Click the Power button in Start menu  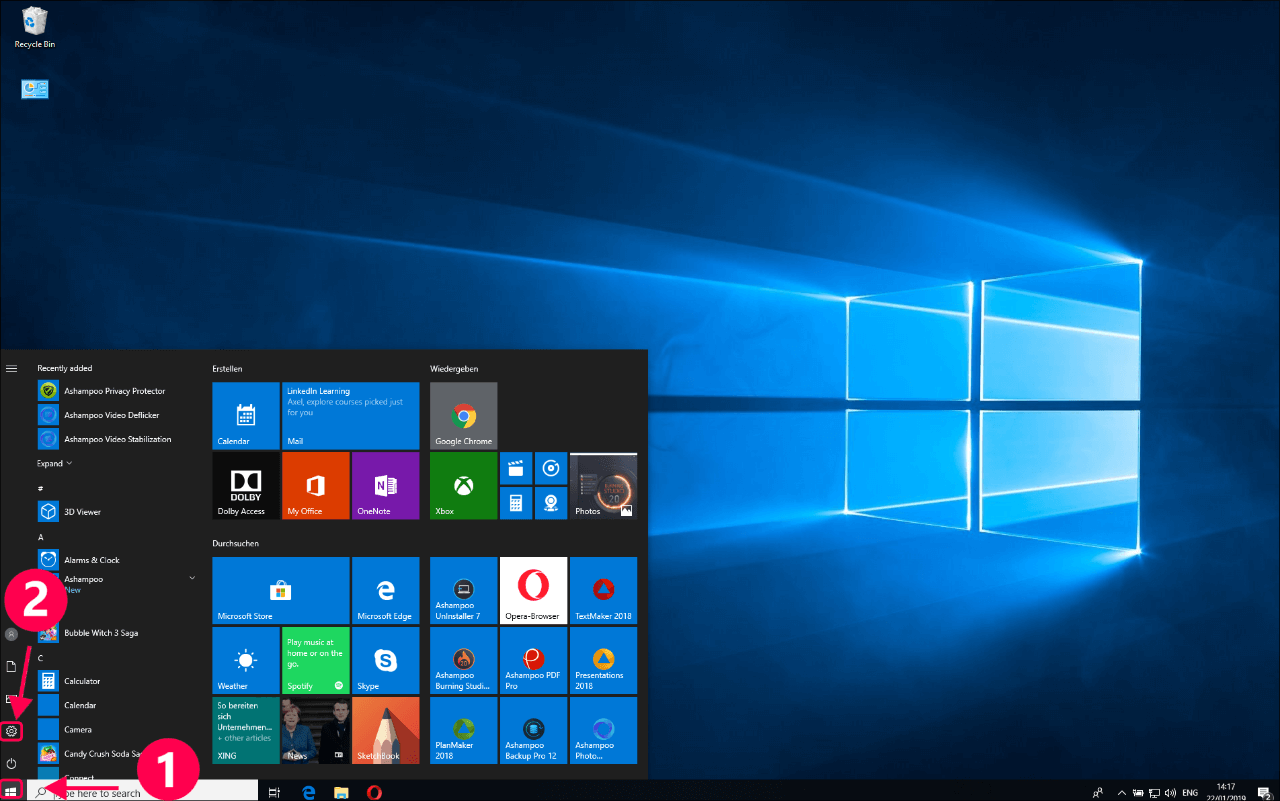click(12, 764)
